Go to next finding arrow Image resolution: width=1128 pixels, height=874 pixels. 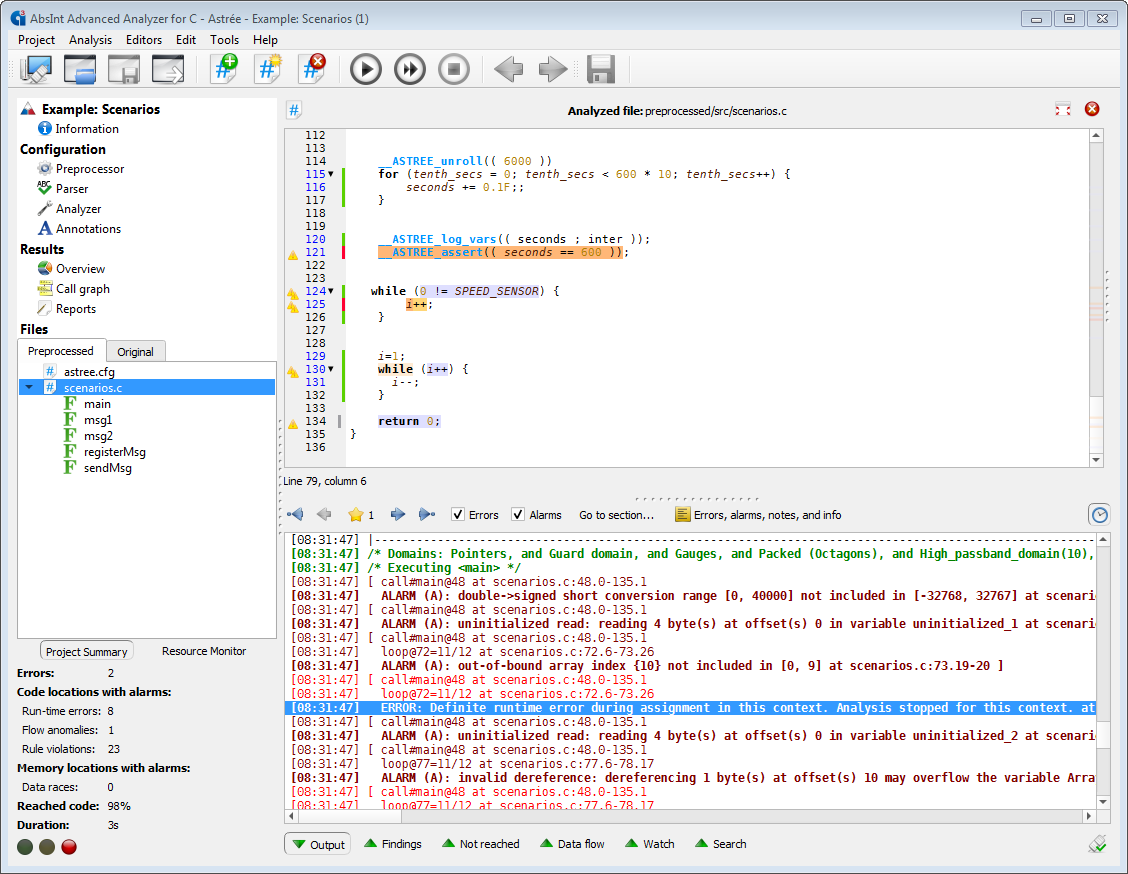tap(398, 514)
